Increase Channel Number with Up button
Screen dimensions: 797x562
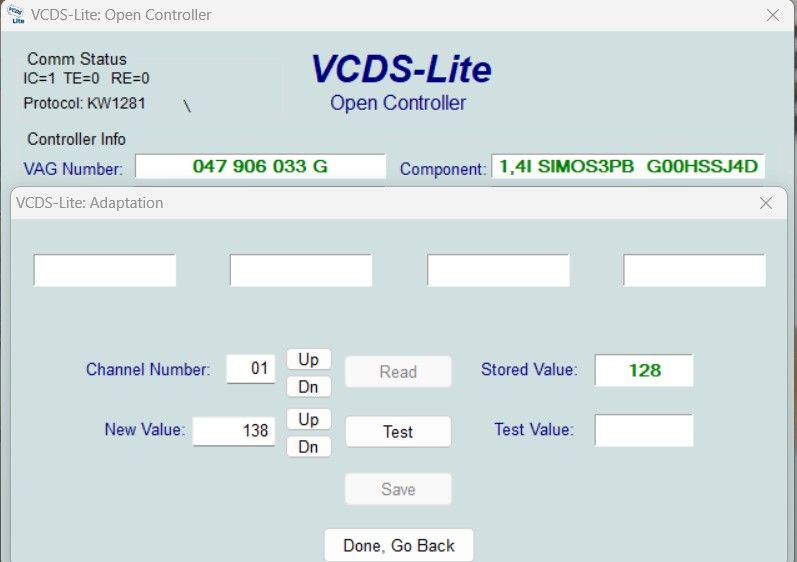click(309, 359)
